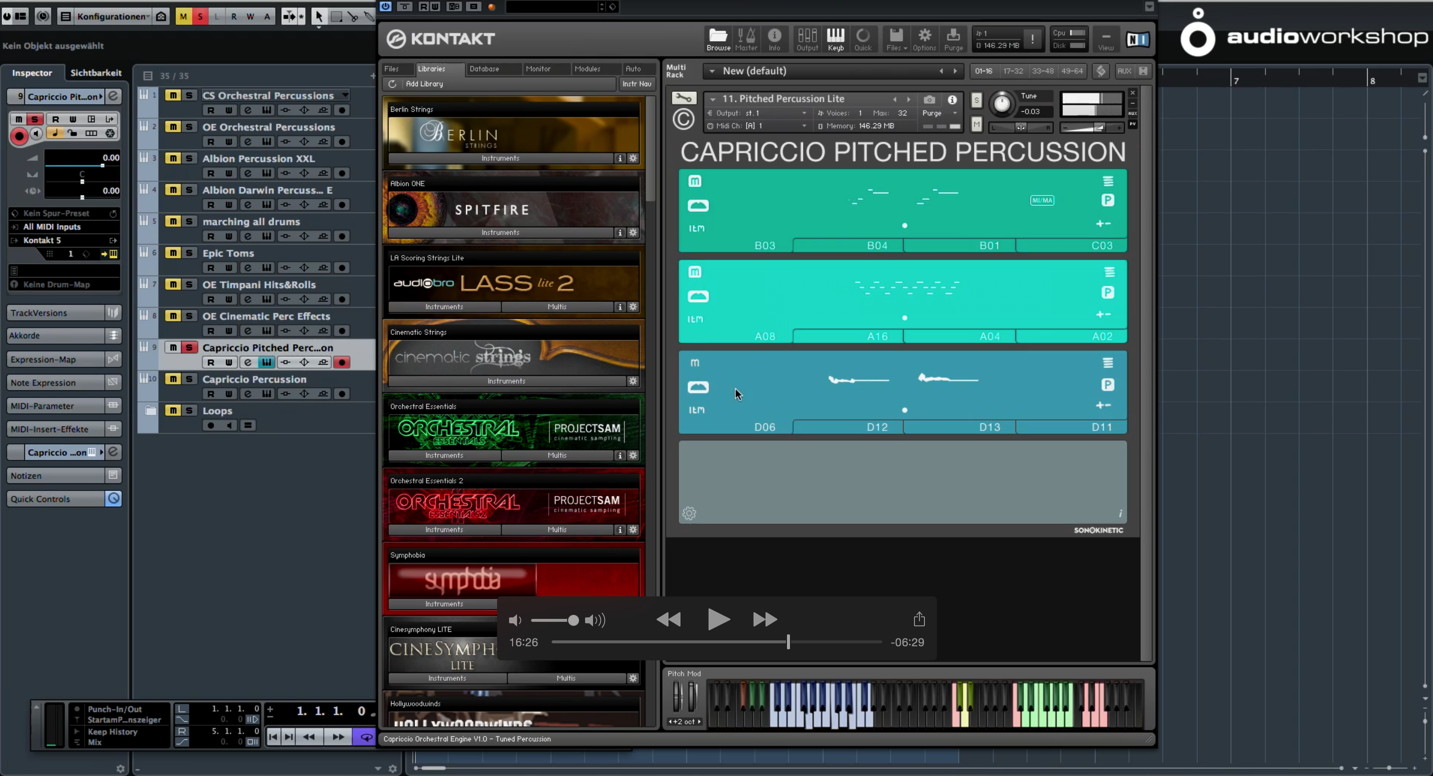Click the camera snapshot icon on the instrument header

tap(930, 99)
